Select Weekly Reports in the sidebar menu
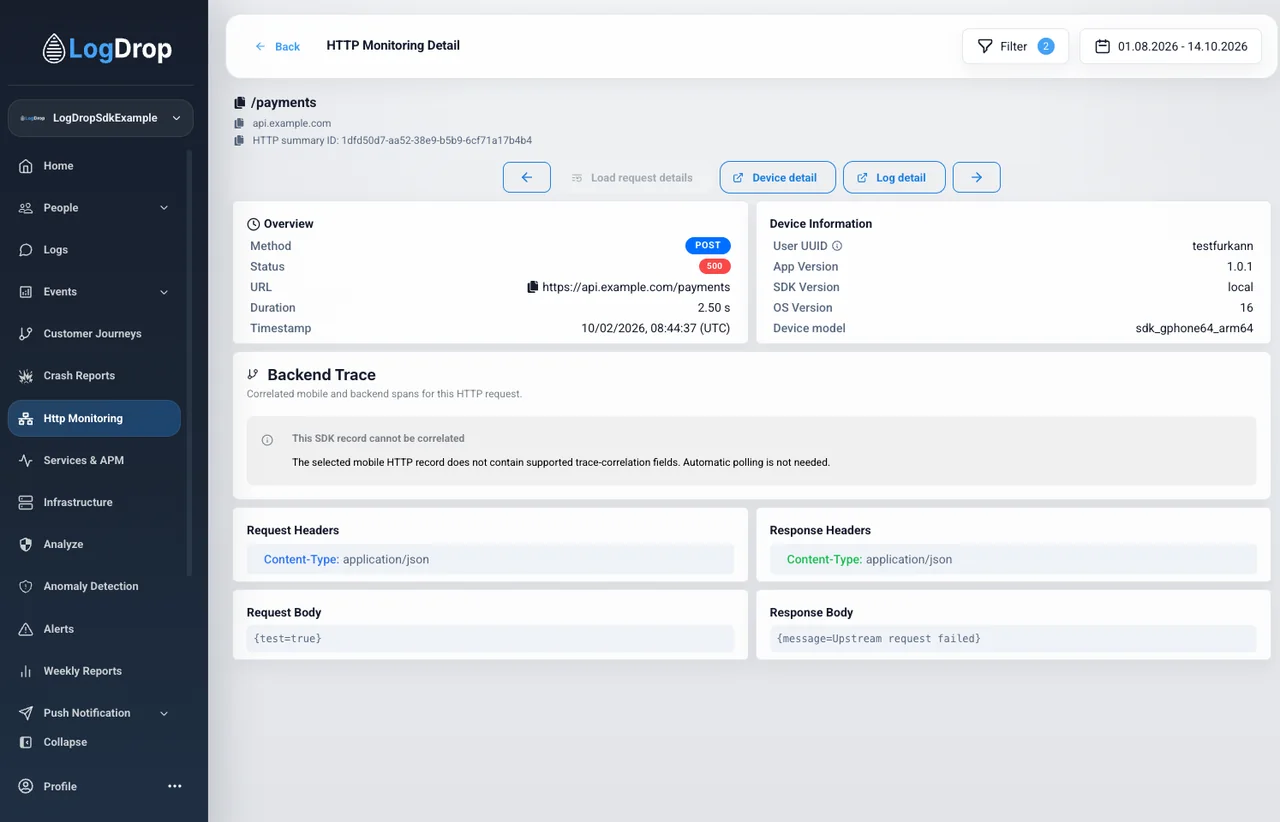Viewport: 1280px width, 822px height. coord(94,671)
